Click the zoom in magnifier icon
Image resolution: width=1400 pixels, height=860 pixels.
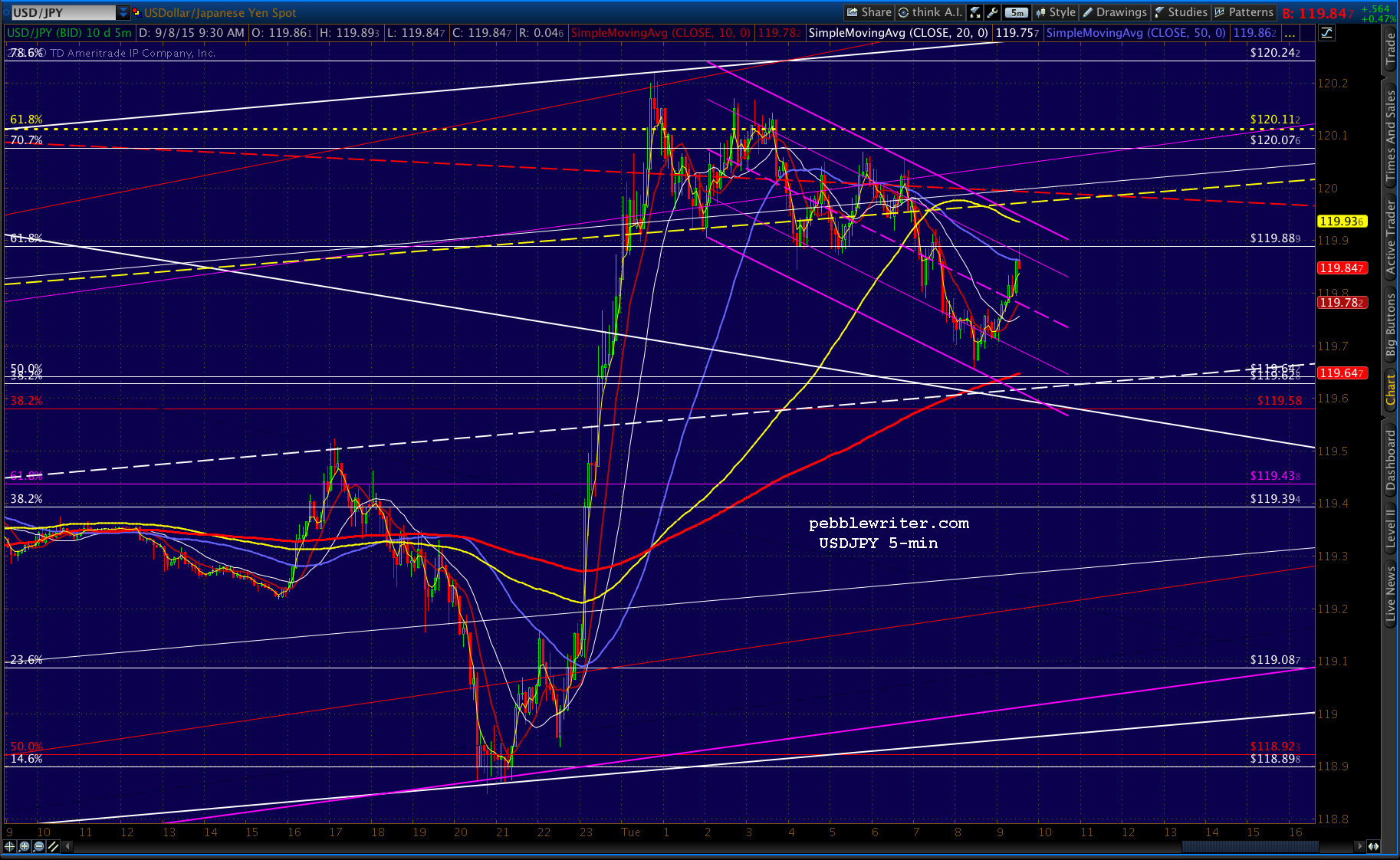pyautogui.click(x=25, y=846)
